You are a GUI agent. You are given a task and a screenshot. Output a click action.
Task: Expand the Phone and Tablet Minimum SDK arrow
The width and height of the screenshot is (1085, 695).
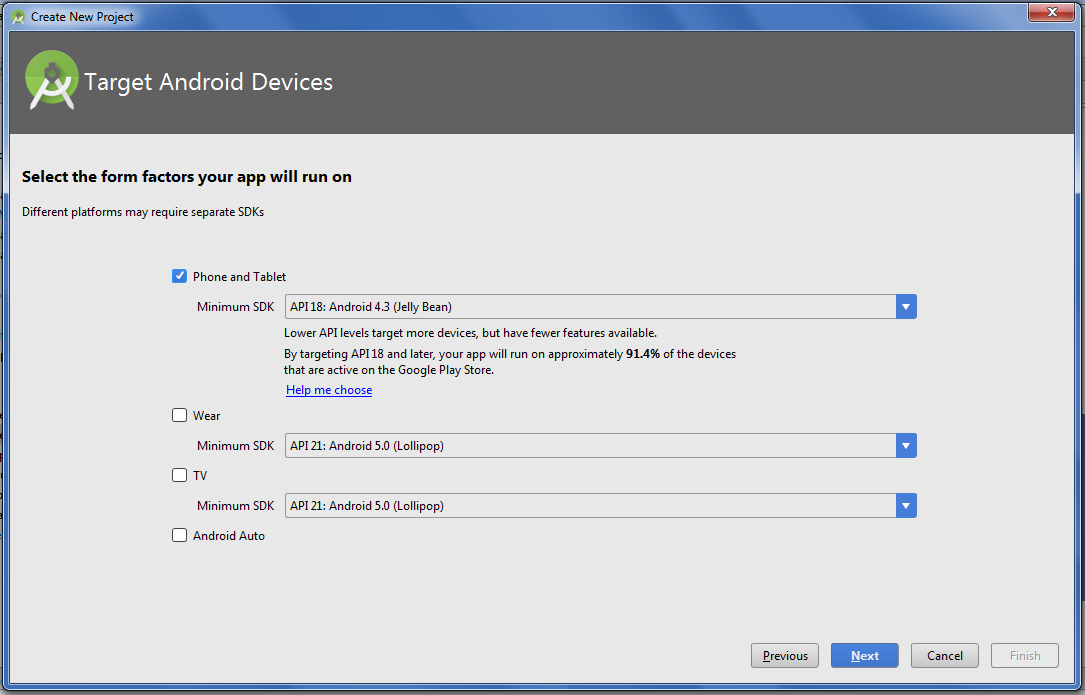906,307
